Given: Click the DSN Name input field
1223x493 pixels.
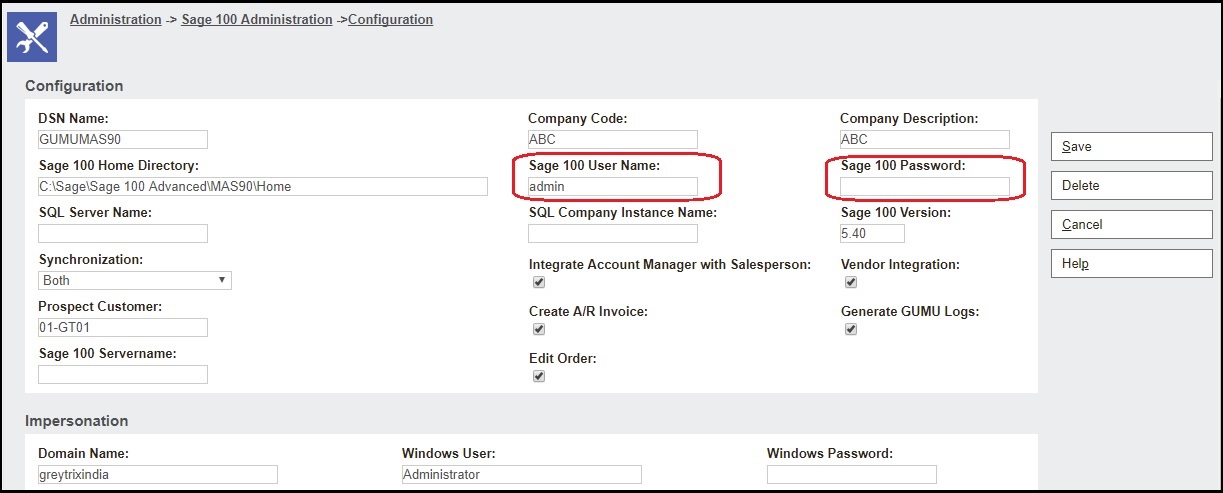Looking at the screenshot, I should coord(123,140).
